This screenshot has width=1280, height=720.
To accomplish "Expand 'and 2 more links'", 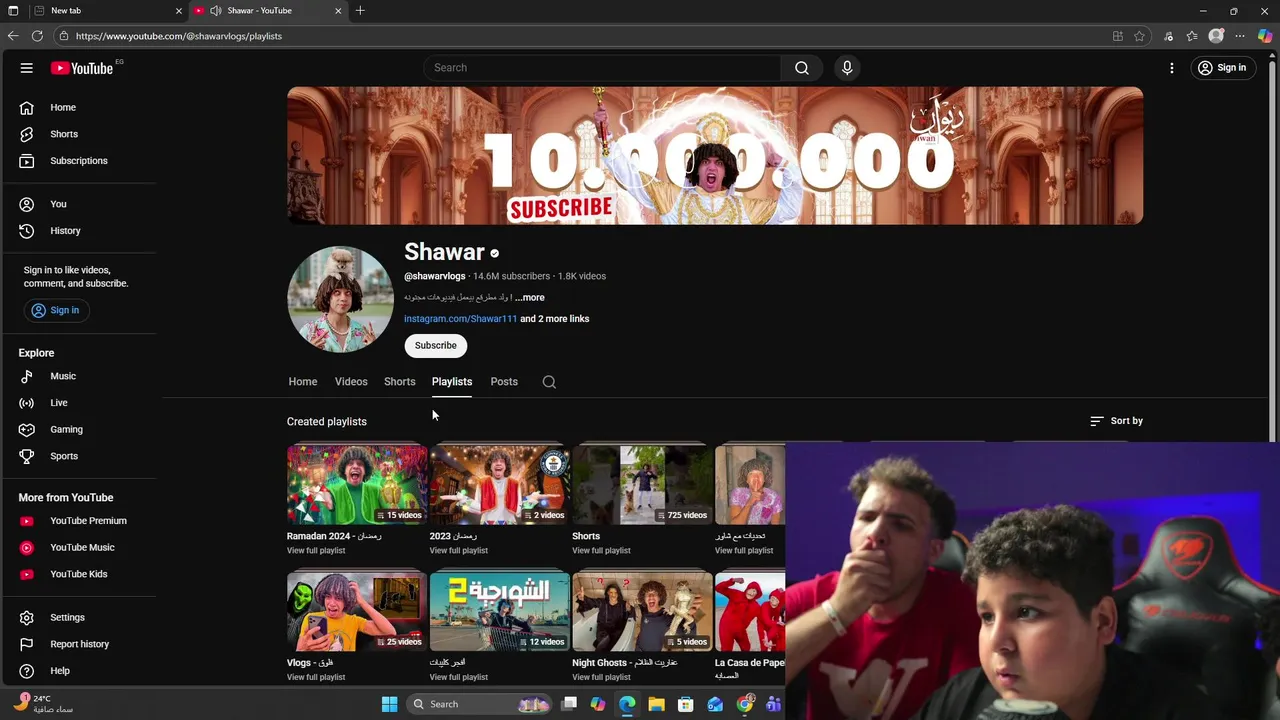I will pyautogui.click(x=554, y=319).
